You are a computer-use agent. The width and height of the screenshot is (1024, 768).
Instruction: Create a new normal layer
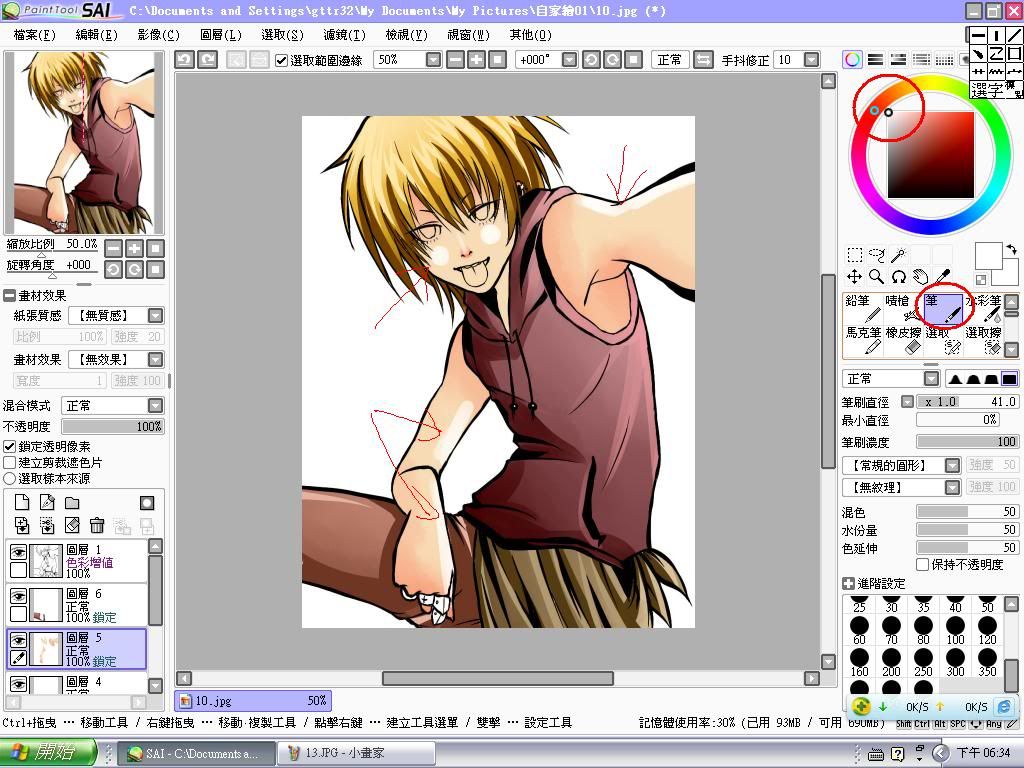point(22,502)
